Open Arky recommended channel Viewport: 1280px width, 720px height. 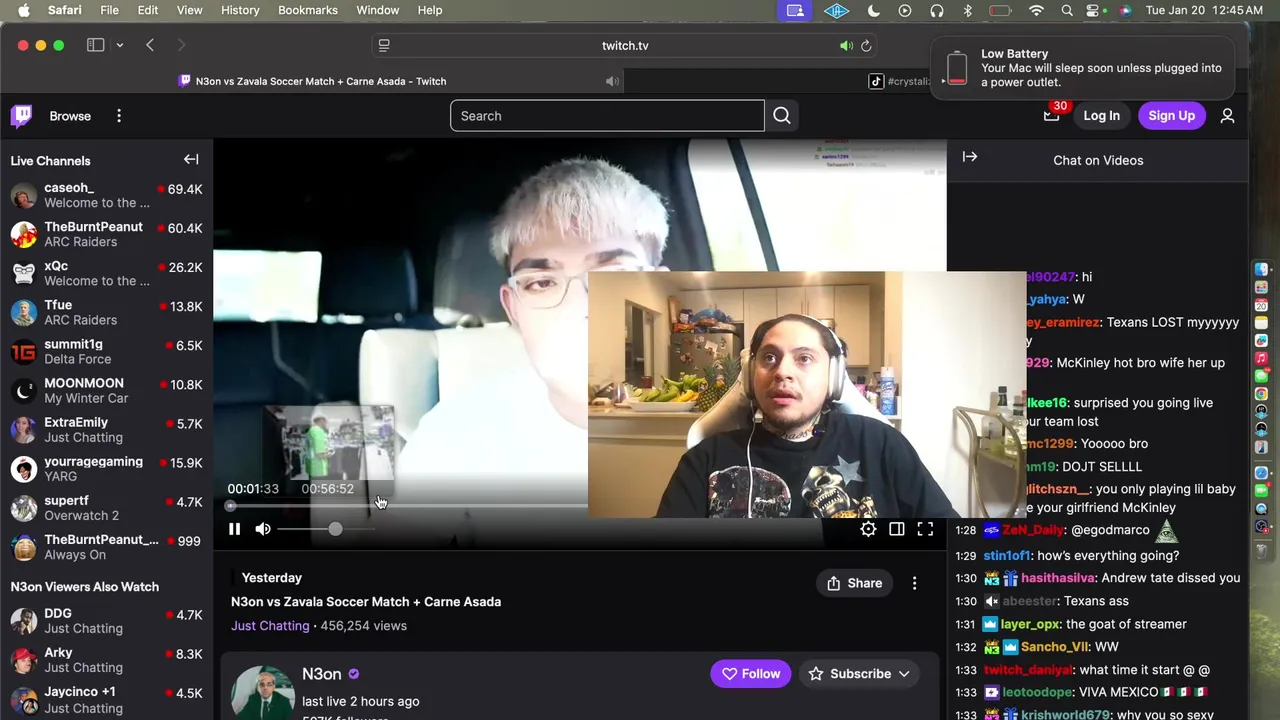106,660
